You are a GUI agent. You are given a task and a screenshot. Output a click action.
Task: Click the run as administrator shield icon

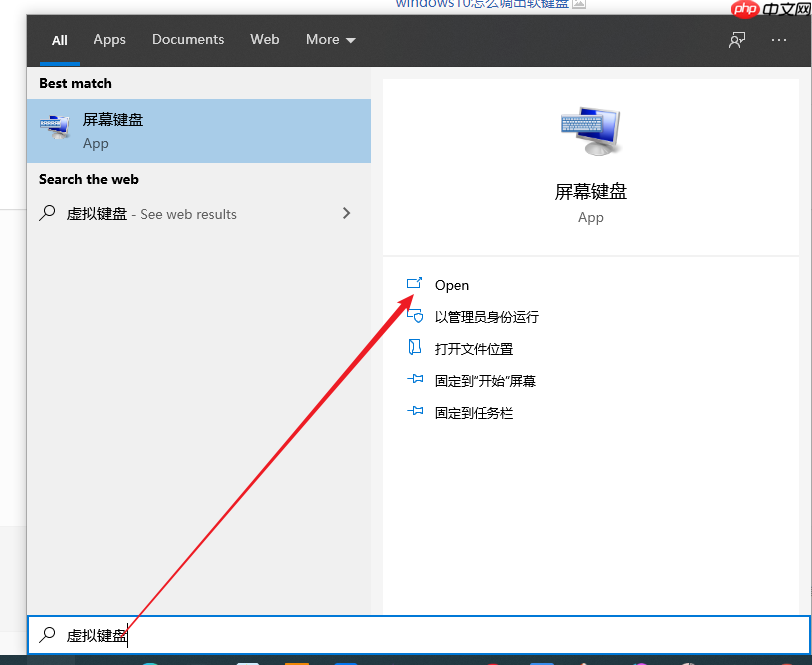[x=415, y=317]
